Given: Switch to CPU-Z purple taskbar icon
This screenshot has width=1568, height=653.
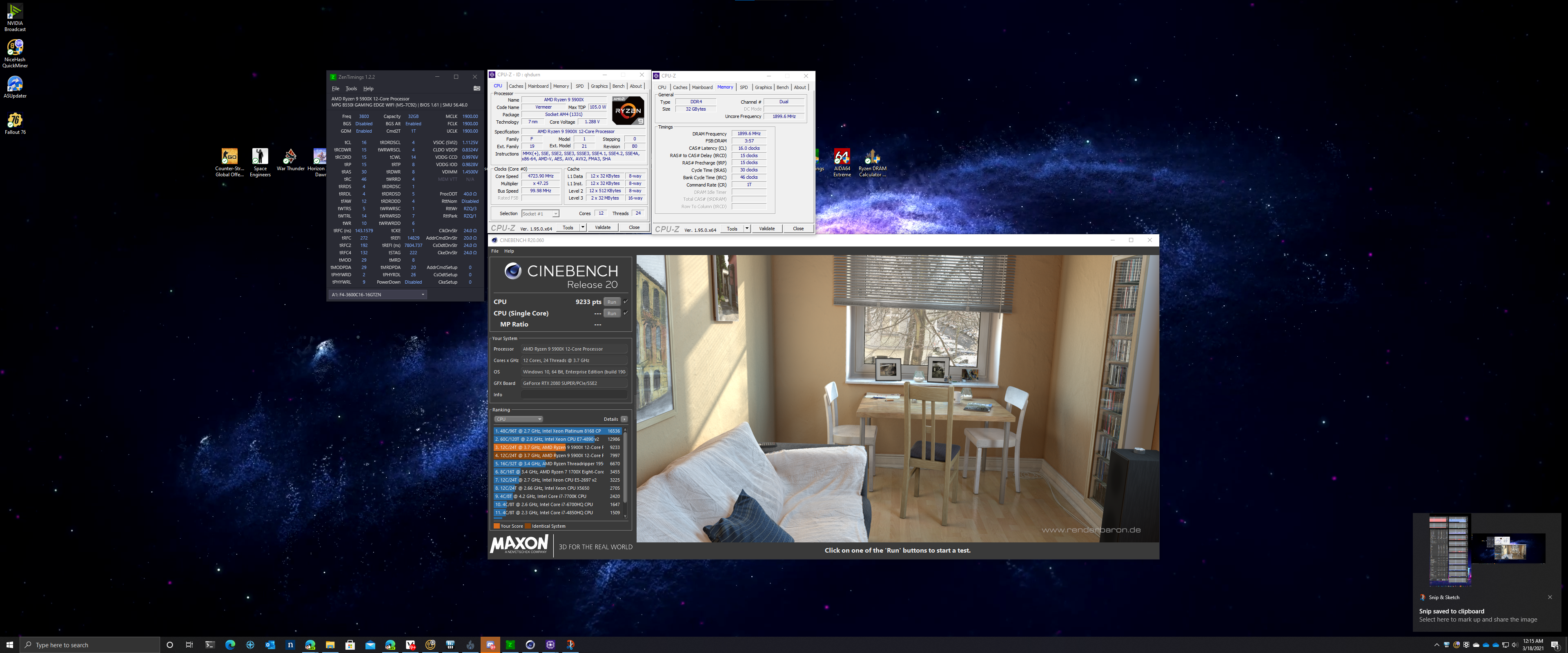Looking at the screenshot, I should point(550,644).
